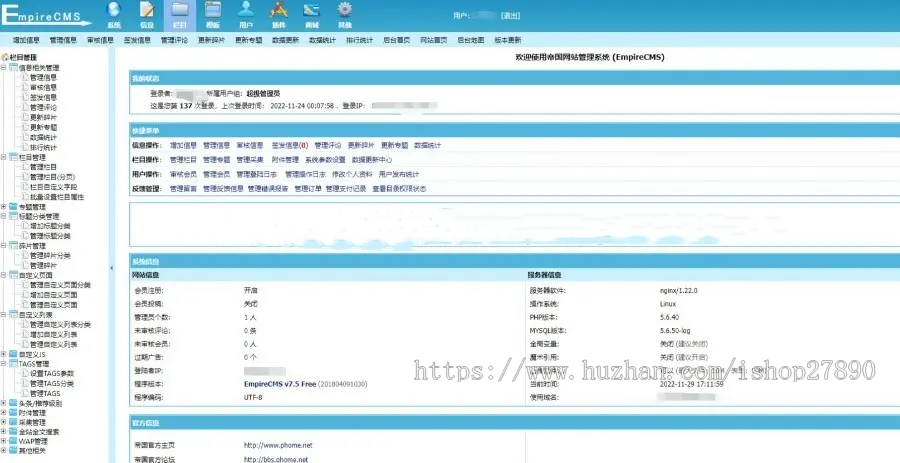Collapse the left sidebar using the arrow handle

tap(111, 268)
